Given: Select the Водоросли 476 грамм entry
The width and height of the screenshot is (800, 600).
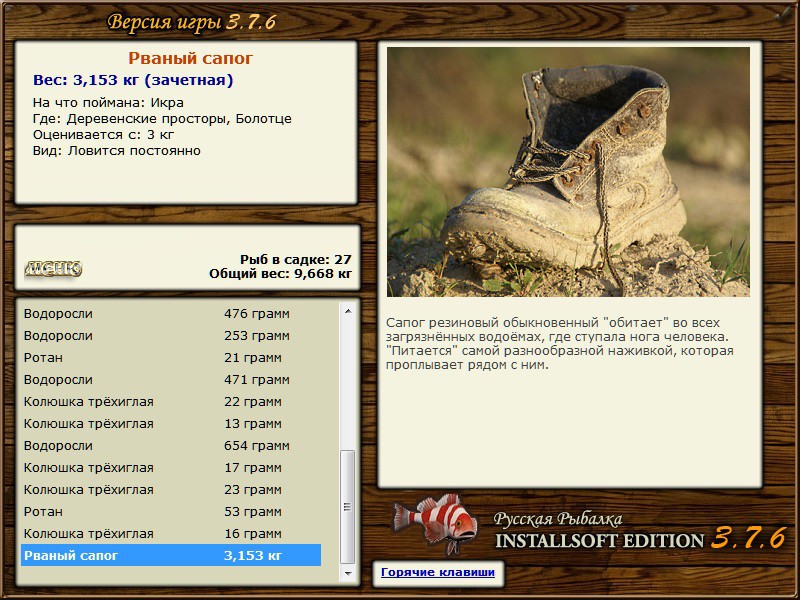Looking at the screenshot, I should [x=171, y=313].
